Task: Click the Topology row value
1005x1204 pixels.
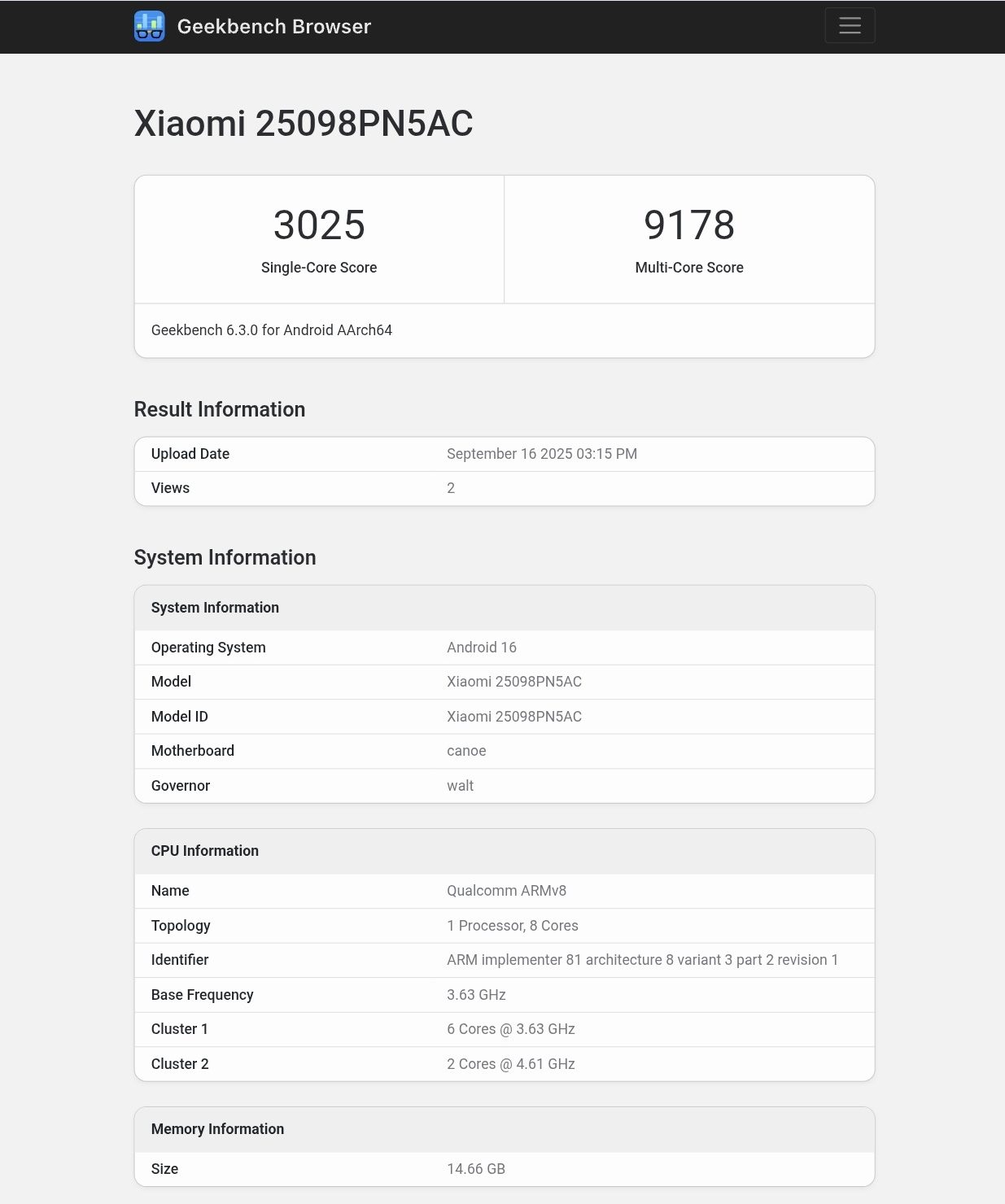Action: tap(512, 926)
